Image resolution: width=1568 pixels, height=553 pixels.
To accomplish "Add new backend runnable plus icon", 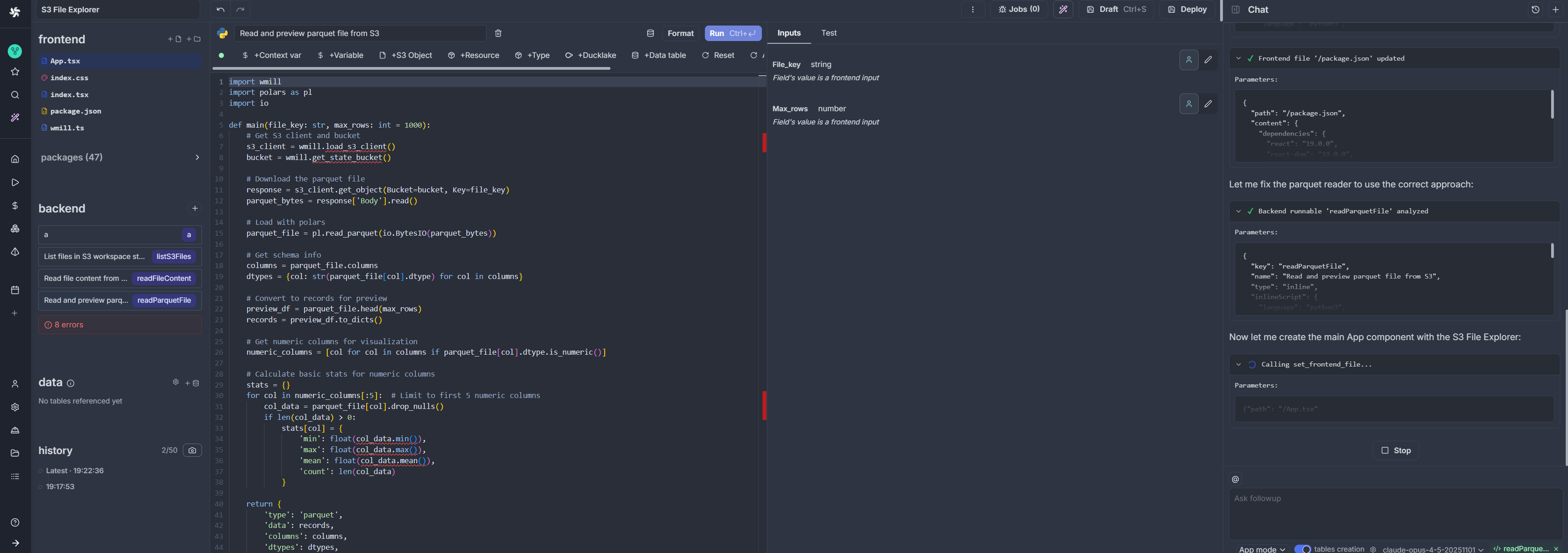I will (x=195, y=208).
